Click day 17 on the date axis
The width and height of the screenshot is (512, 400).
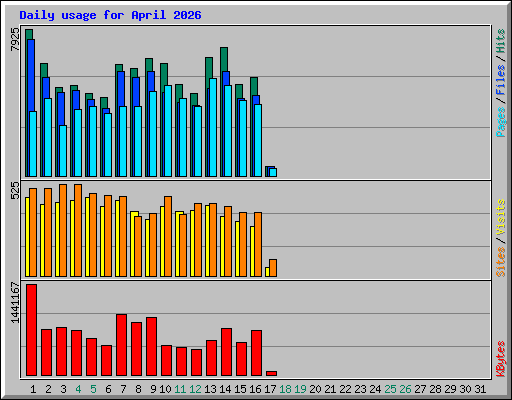270,389
